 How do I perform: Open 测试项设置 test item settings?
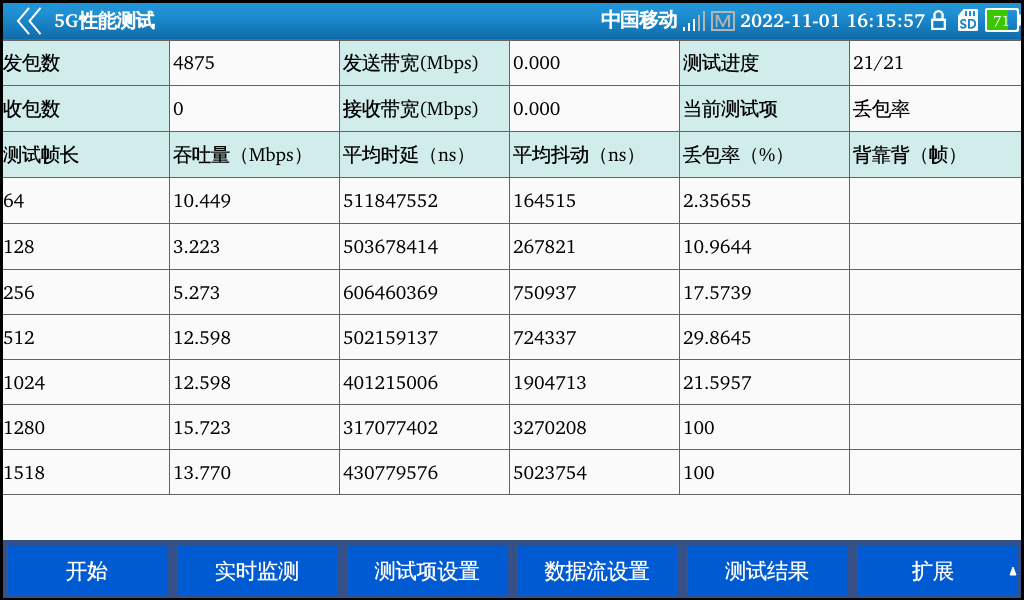(x=427, y=571)
